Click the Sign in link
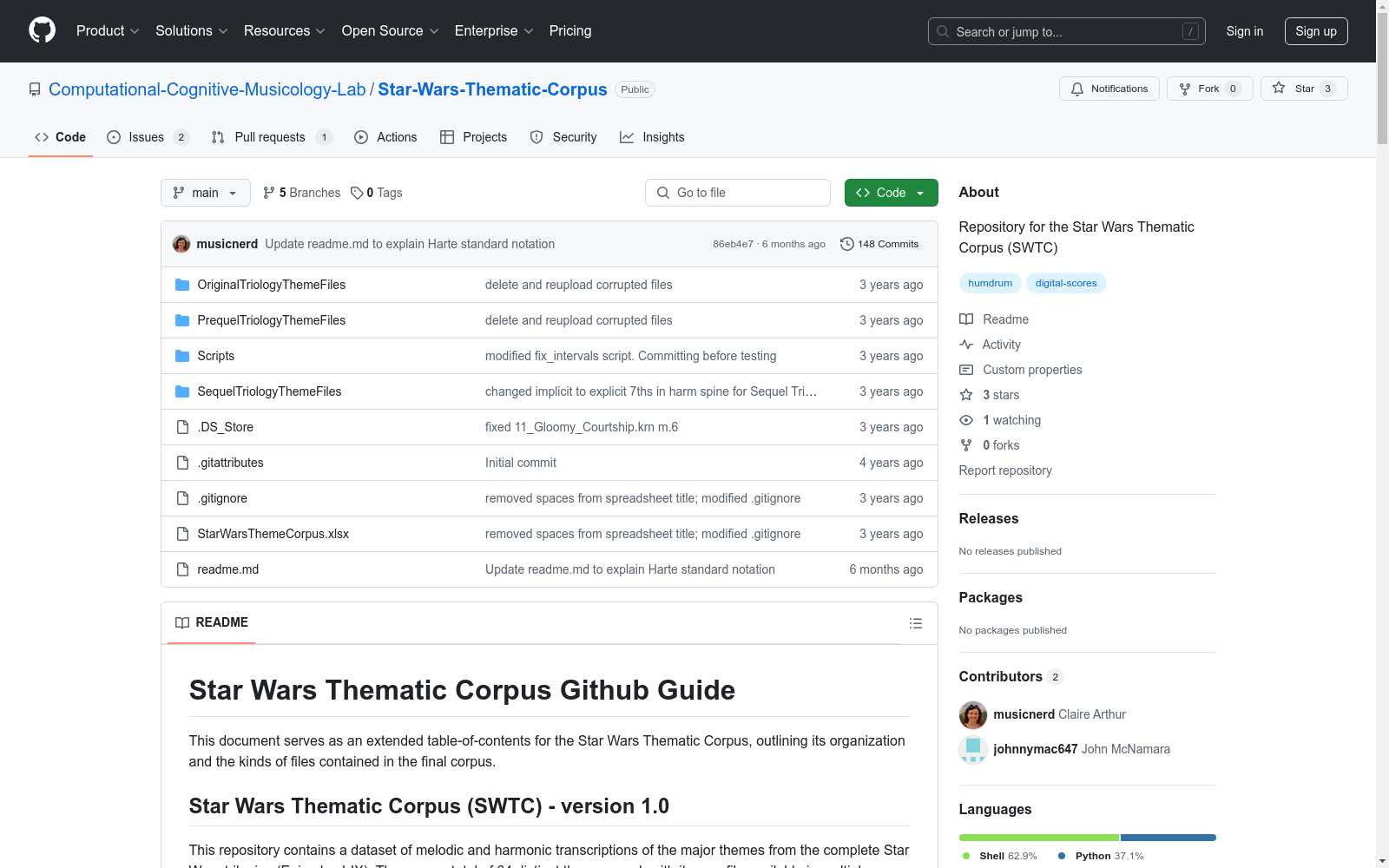Viewport: 1389px width, 868px height. (1245, 31)
